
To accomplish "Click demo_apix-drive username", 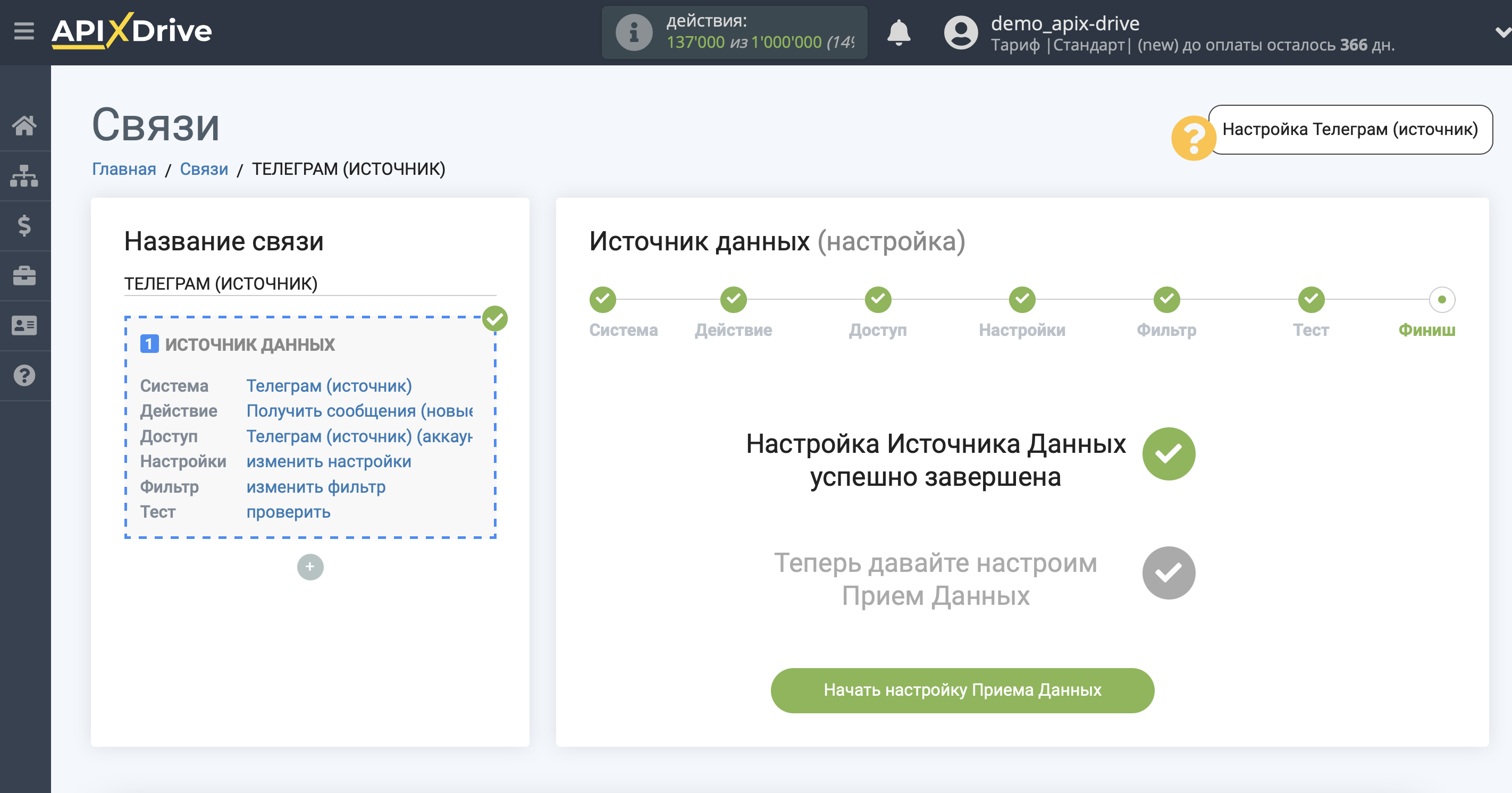I will (1065, 23).
